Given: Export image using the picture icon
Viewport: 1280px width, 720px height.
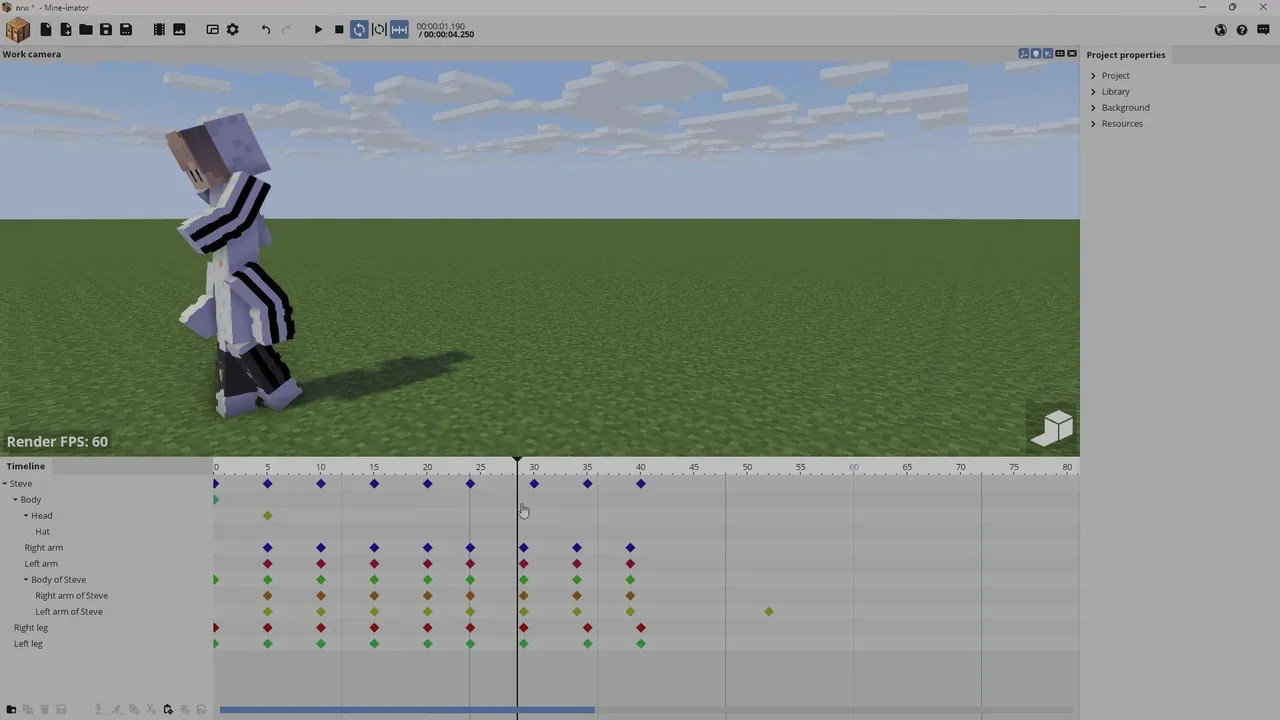Looking at the screenshot, I should (x=179, y=30).
